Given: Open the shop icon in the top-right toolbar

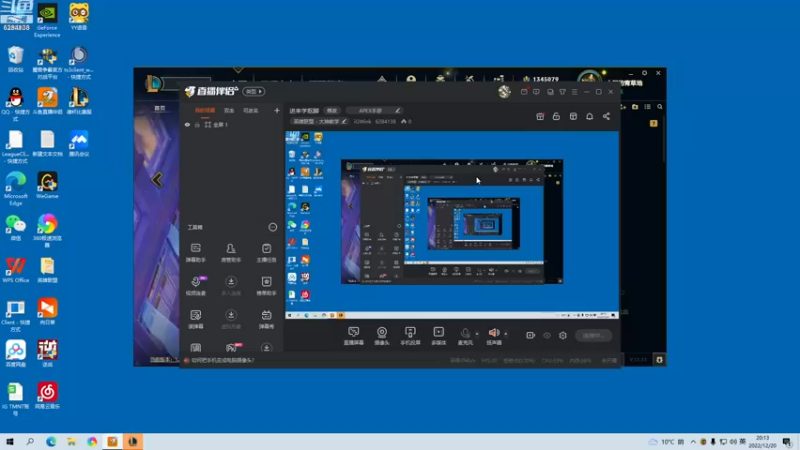Looking at the screenshot, I should (x=573, y=116).
